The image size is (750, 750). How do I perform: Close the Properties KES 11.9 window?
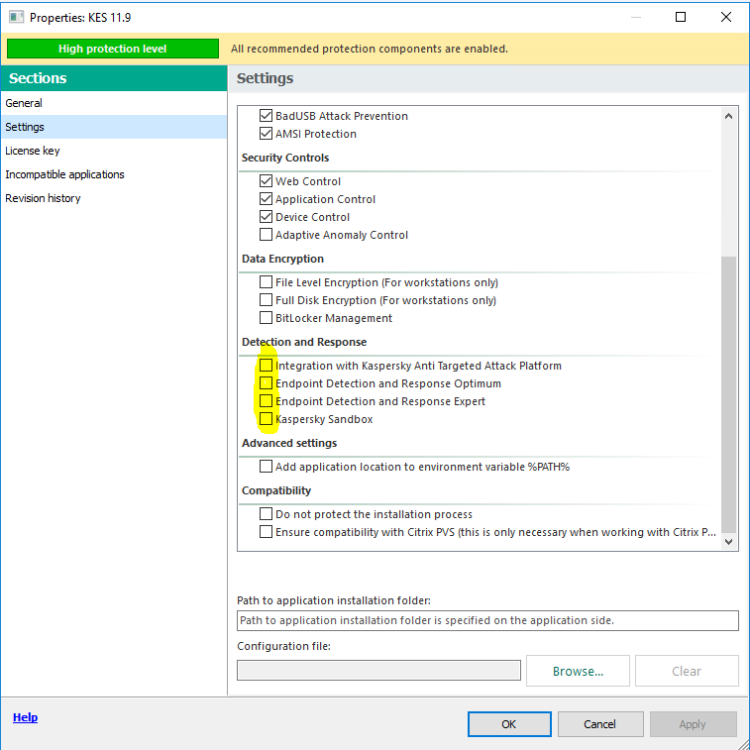click(x=726, y=17)
